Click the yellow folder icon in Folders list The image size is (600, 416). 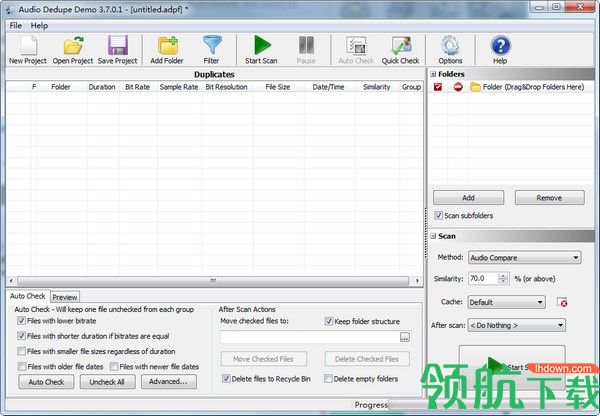click(x=475, y=87)
